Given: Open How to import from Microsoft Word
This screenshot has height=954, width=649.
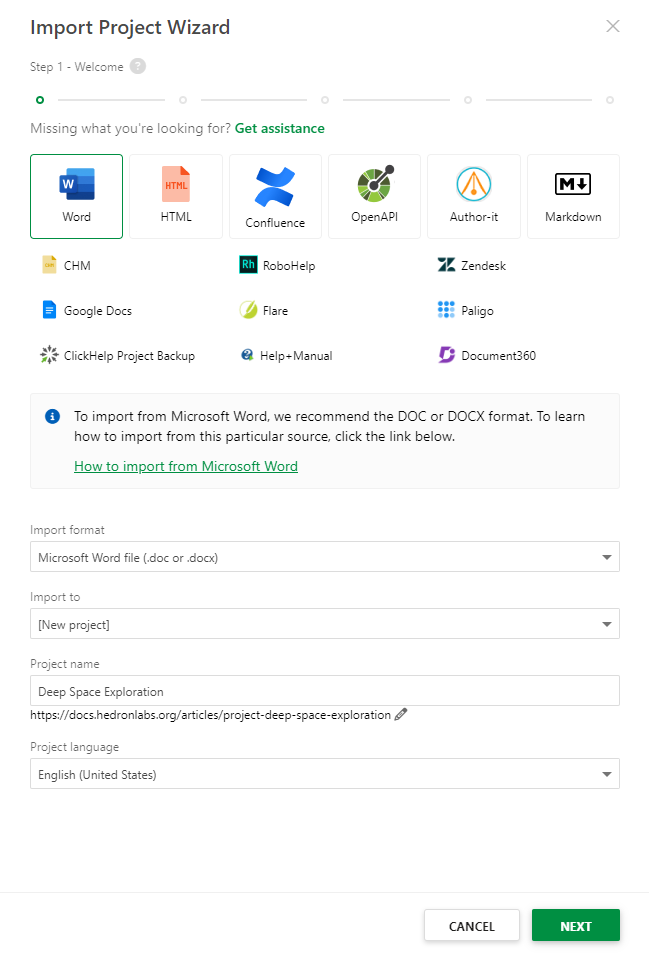Looking at the screenshot, I should [x=185, y=466].
